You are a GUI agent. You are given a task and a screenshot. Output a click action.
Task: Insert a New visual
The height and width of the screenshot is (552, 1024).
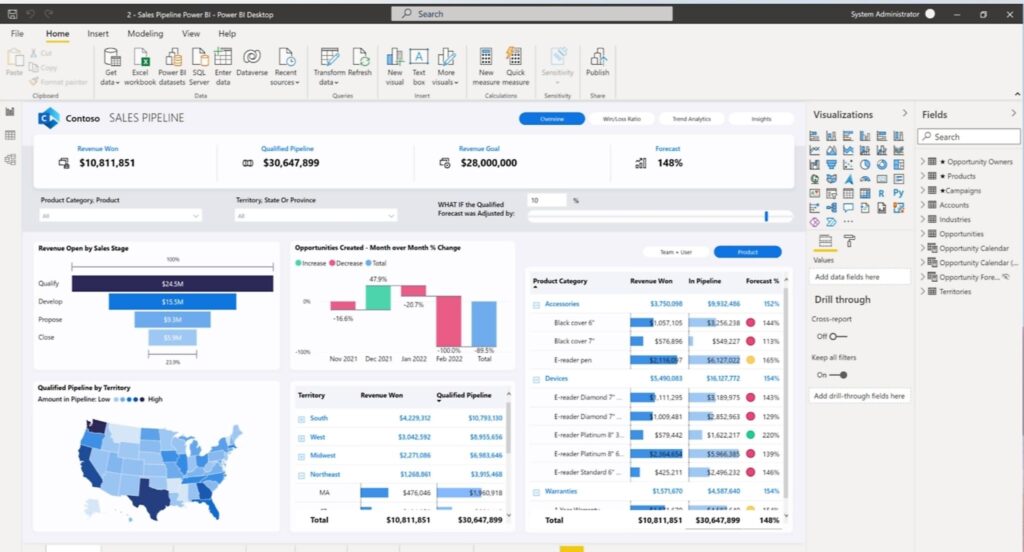[x=394, y=66]
